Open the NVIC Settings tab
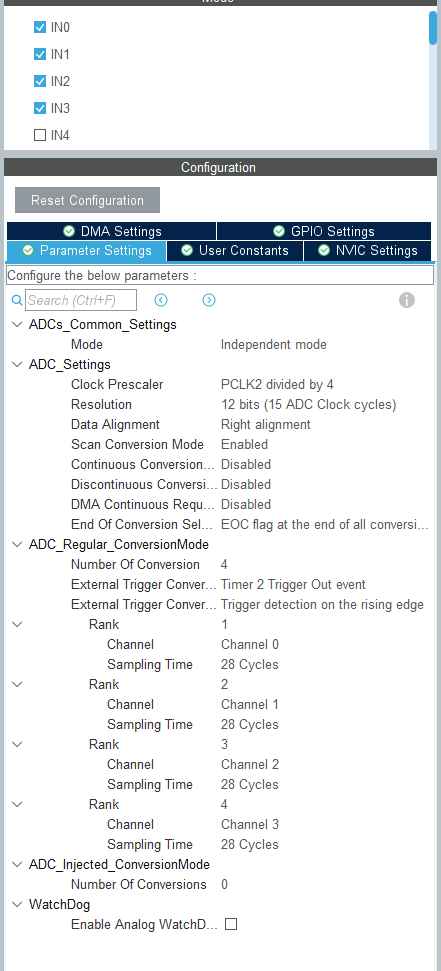441x971 pixels. click(367, 250)
